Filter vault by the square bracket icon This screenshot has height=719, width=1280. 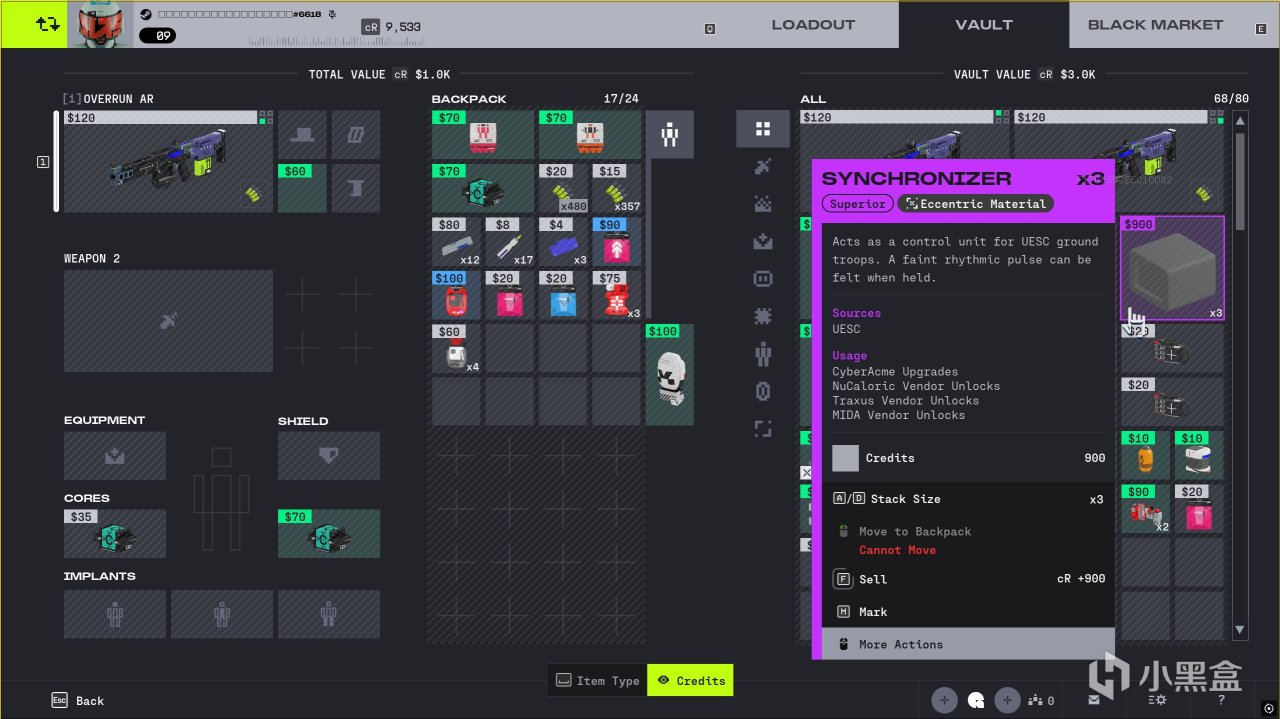(x=763, y=429)
